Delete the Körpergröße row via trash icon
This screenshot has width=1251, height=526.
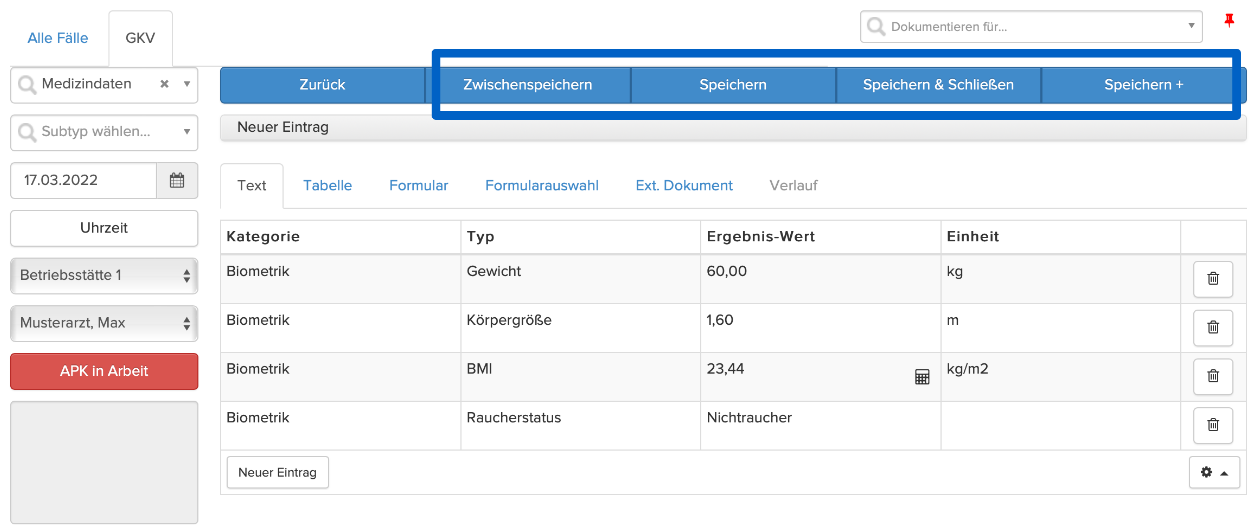(1213, 327)
